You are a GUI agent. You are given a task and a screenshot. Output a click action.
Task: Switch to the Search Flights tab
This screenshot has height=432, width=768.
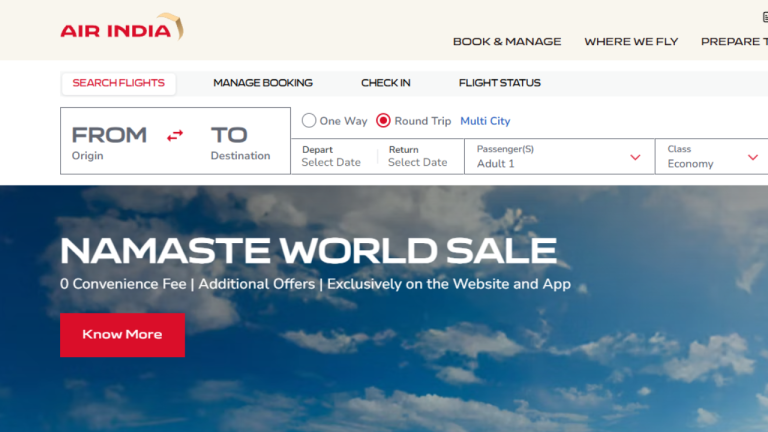119,83
